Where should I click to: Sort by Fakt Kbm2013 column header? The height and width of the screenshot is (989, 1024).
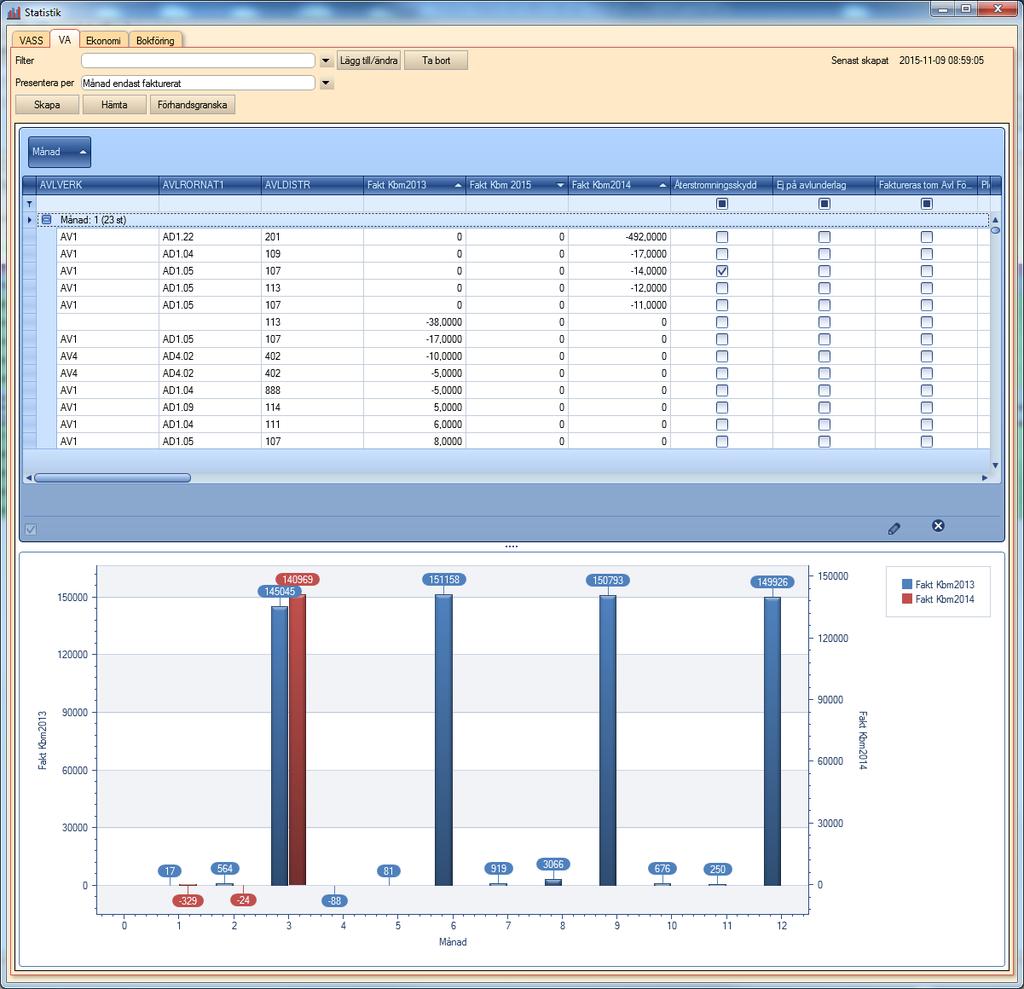click(414, 185)
